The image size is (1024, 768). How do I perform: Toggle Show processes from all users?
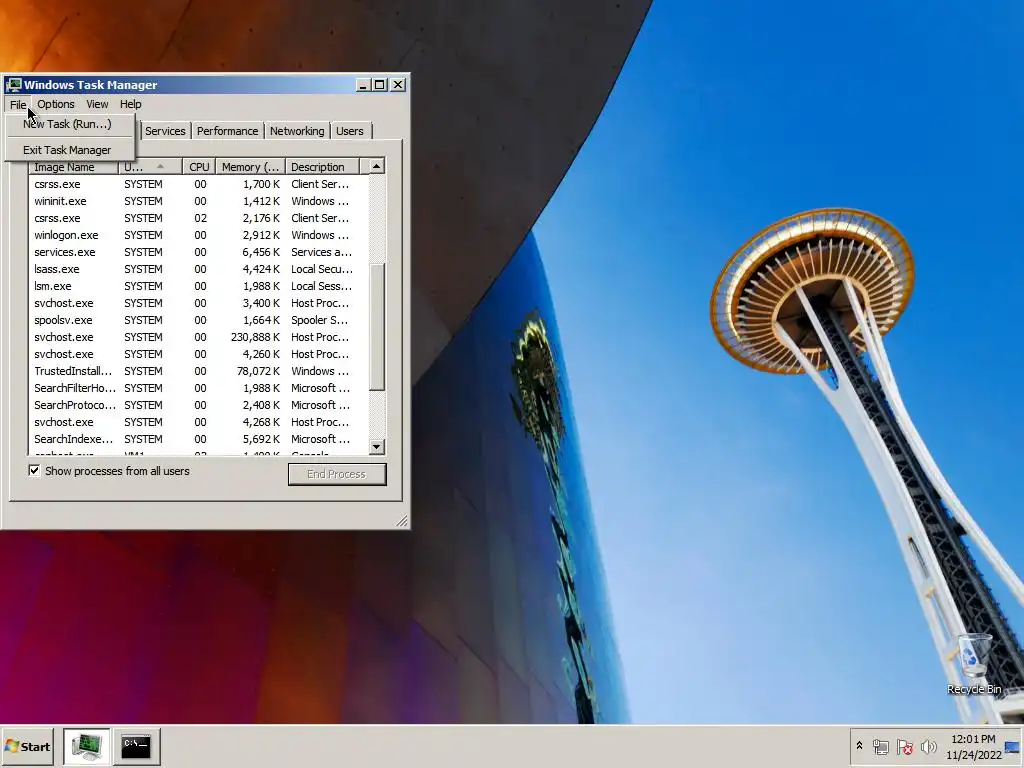click(x=34, y=471)
